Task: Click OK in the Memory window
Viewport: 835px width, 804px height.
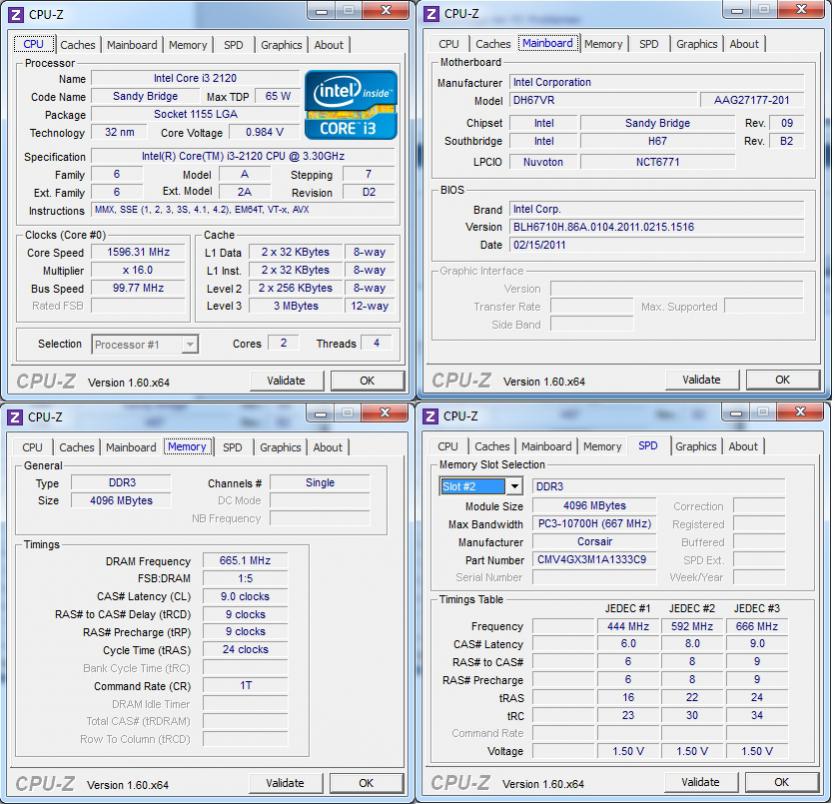Action: tap(366, 783)
